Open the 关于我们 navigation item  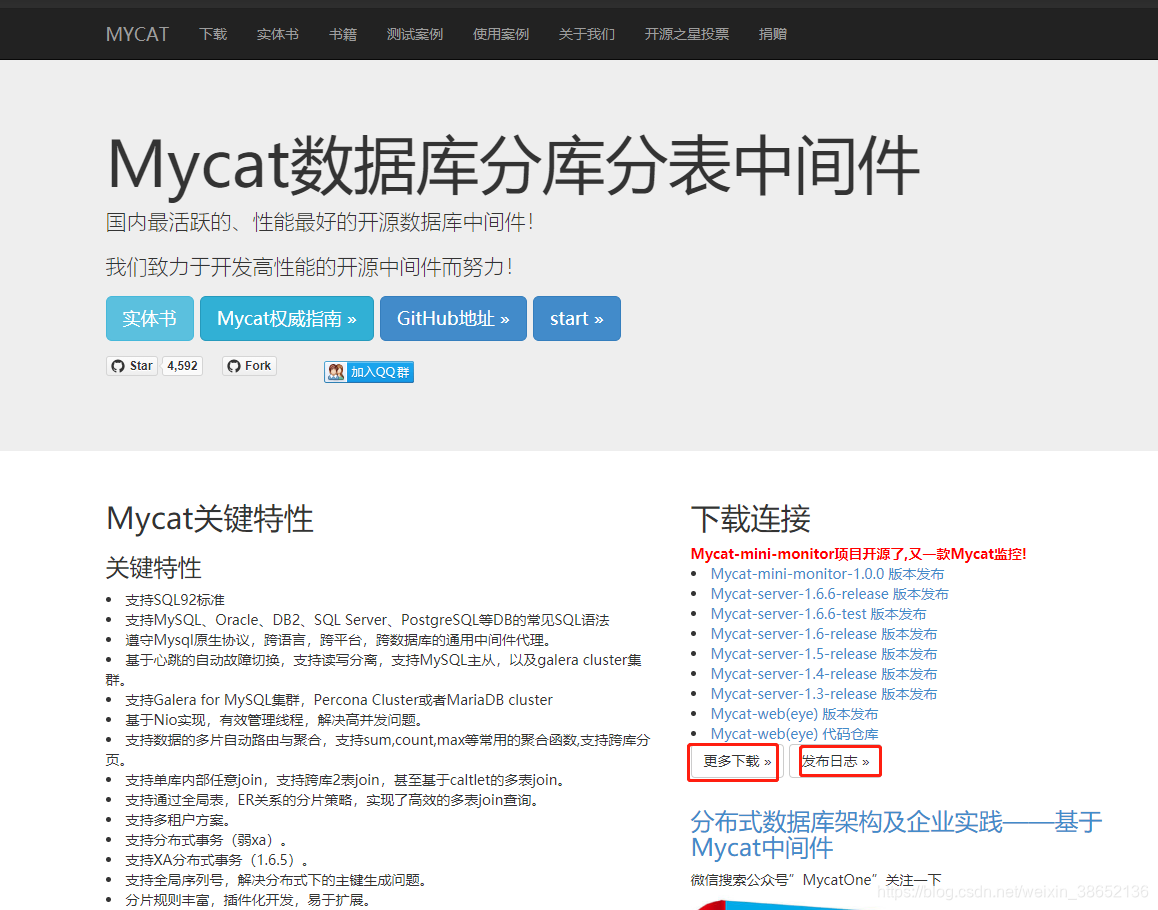click(586, 34)
